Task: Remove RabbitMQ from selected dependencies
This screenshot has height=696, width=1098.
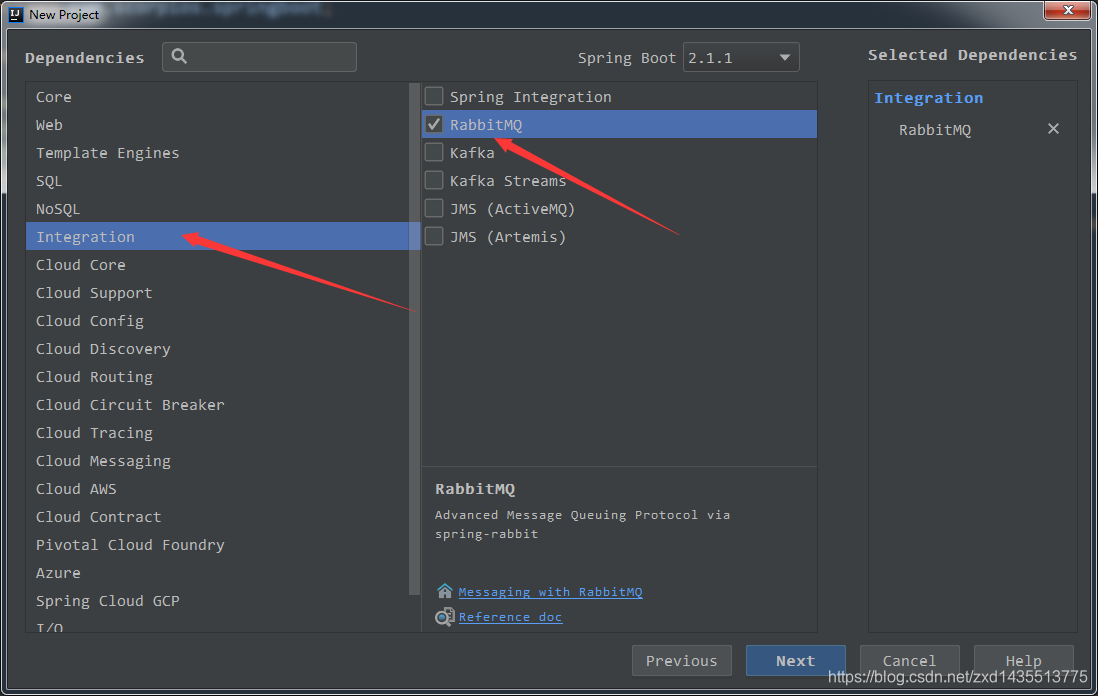Action: (x=1053, y=129)
